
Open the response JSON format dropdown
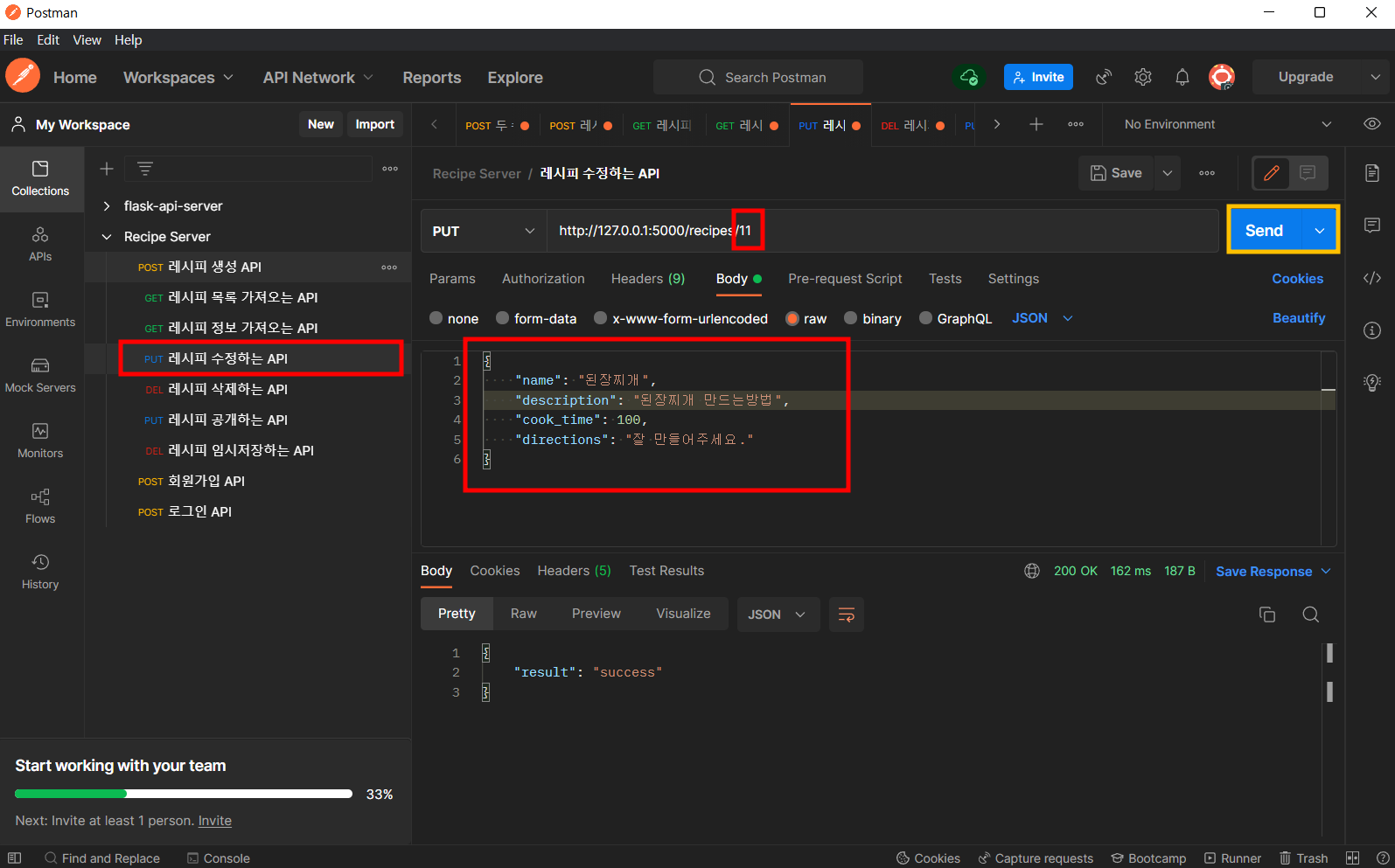(778, 615)
